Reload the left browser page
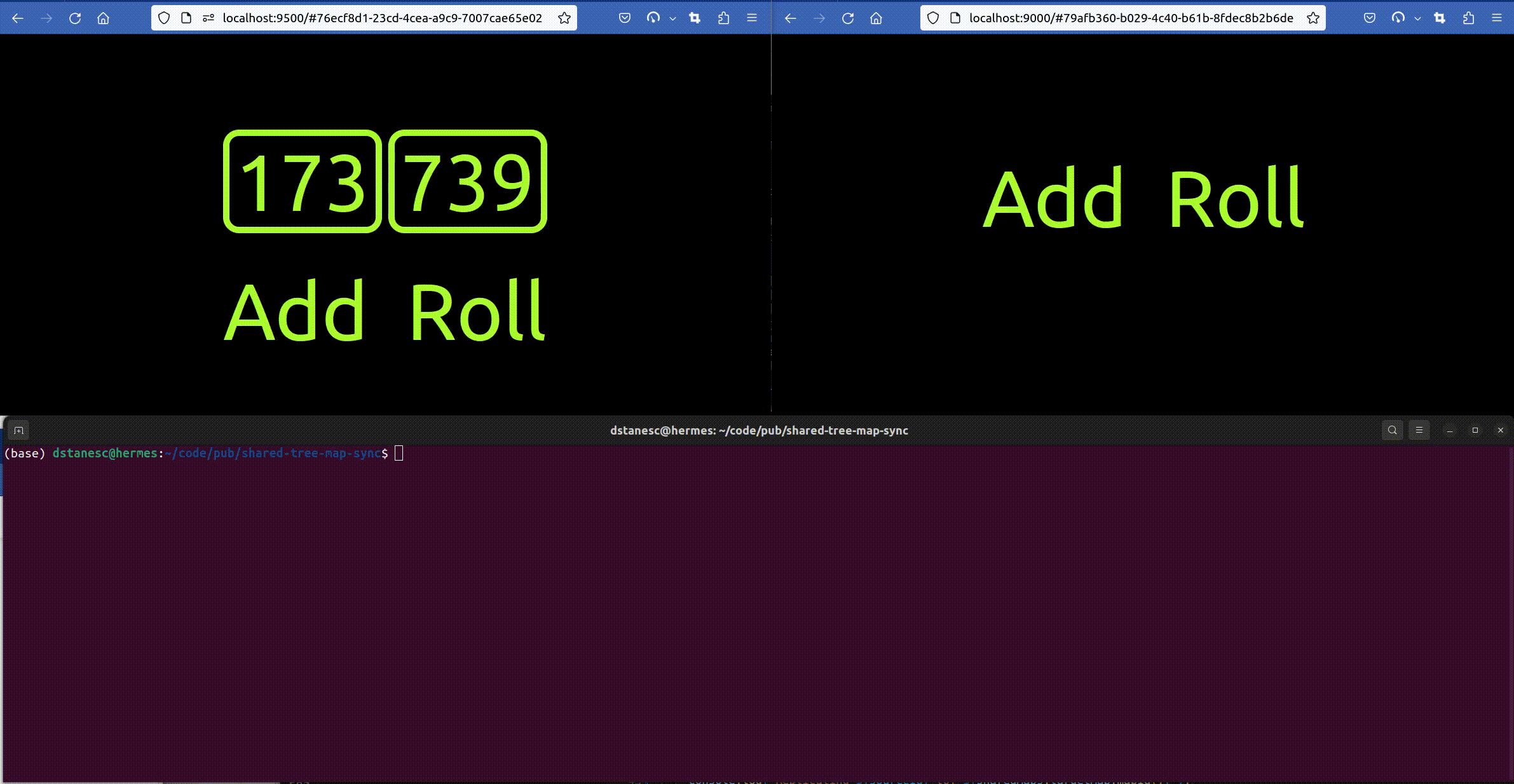 click(75, 18)
